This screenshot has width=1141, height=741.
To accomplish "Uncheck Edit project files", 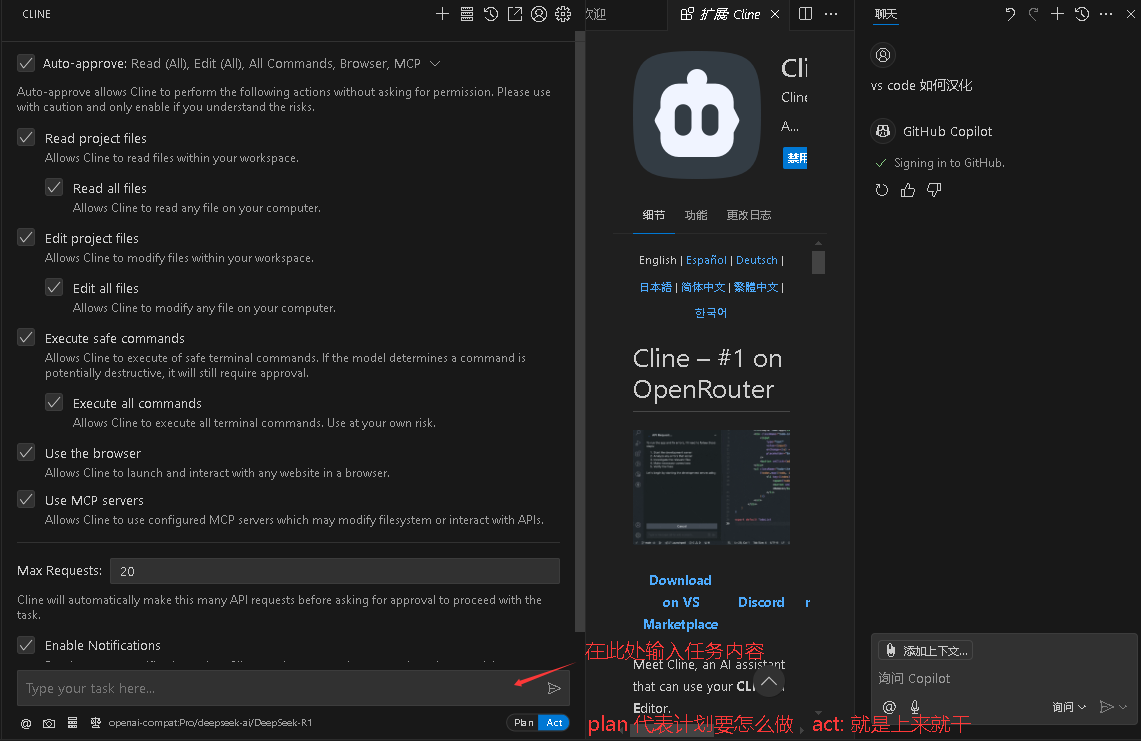I will 25,237.
